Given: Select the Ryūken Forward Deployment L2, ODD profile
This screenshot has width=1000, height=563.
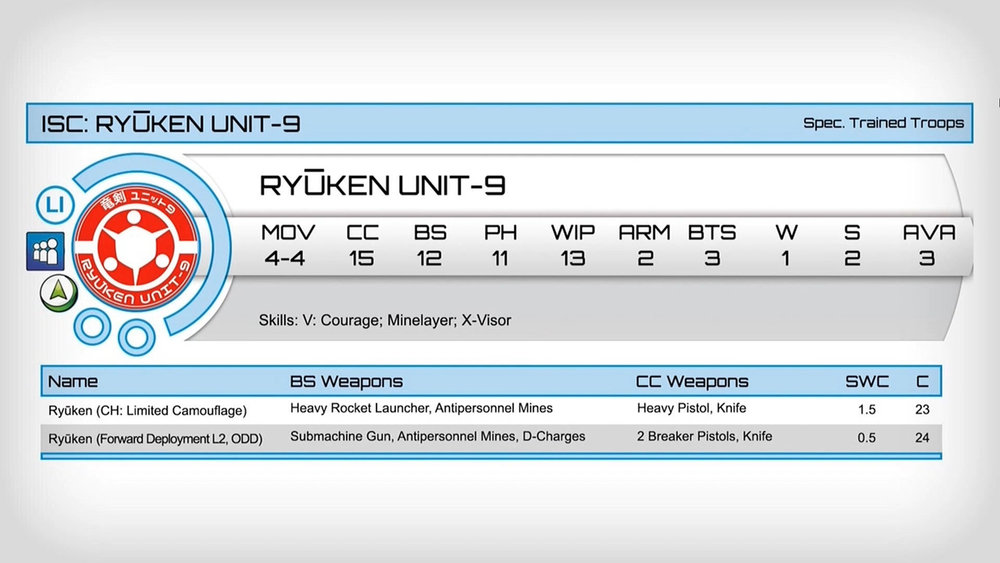Looking at the screenshot, I should (156, 439).
